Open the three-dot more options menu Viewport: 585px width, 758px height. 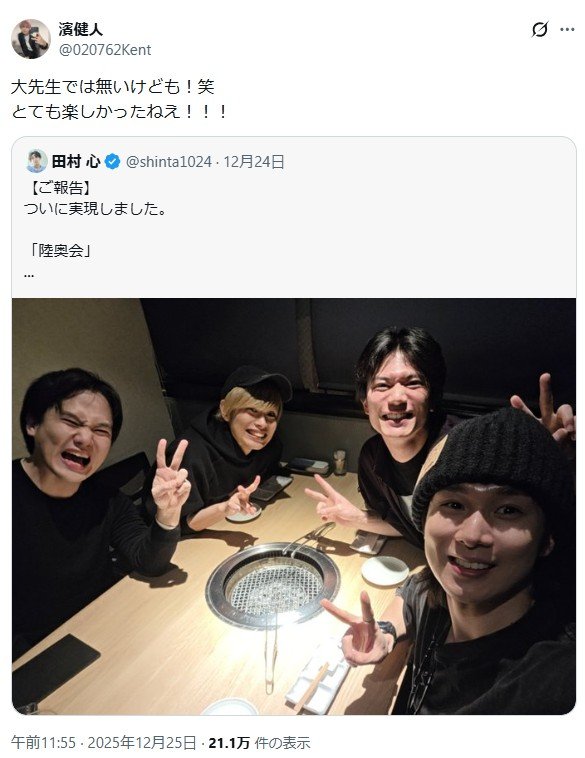(x=567, y=29)
